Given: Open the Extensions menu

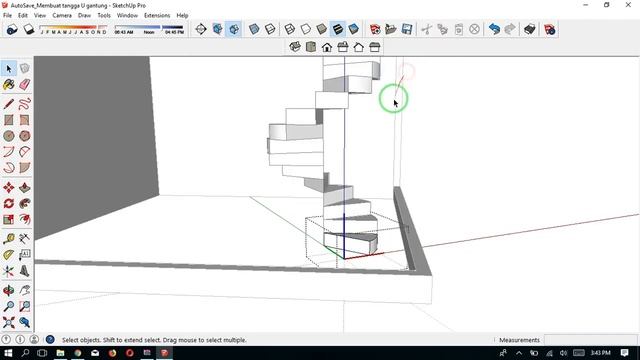Looking at the screenshot, I should tap(157, 16).
